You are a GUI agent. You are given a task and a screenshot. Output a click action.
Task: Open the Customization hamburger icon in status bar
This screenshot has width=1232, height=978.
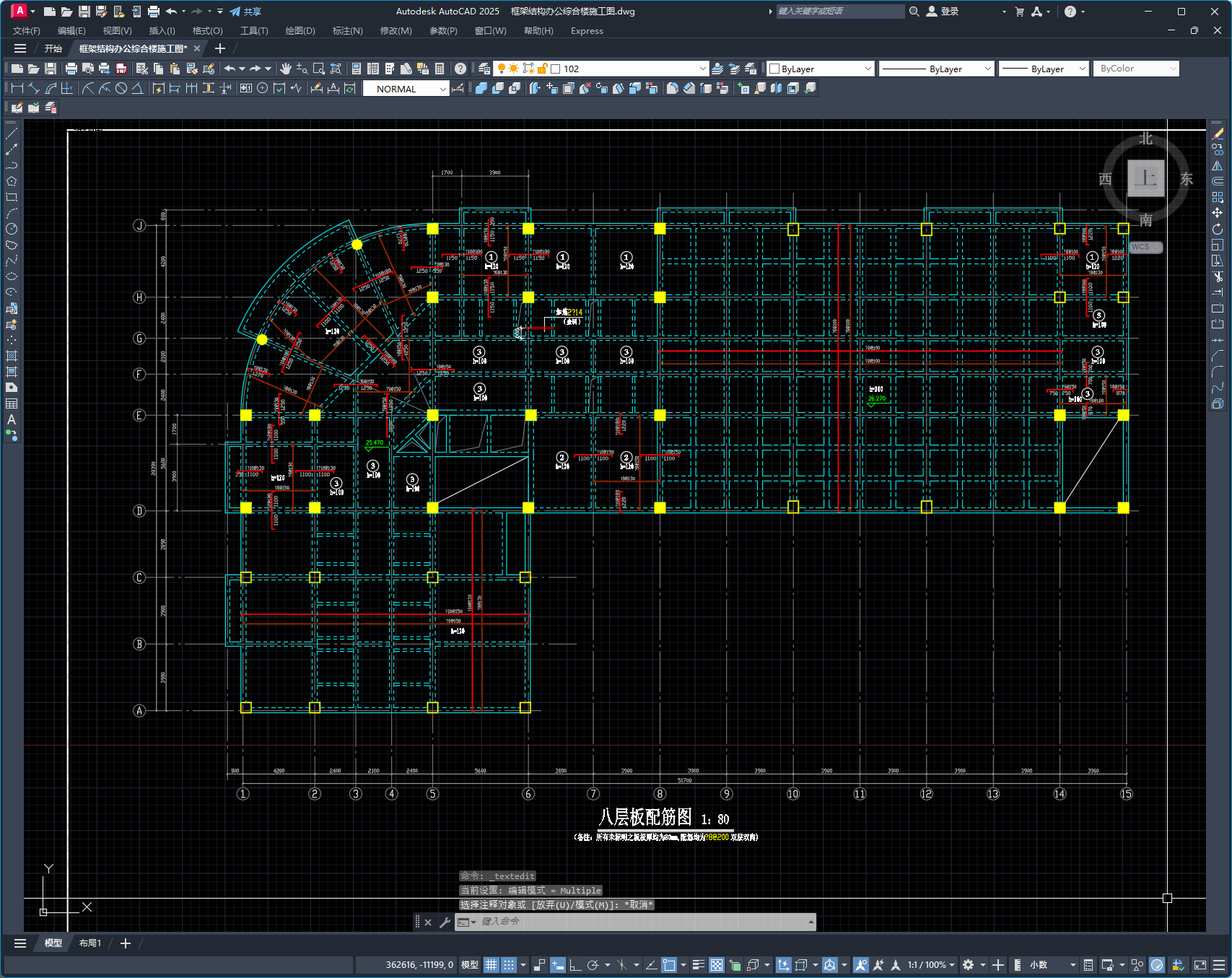[1218, 965]
